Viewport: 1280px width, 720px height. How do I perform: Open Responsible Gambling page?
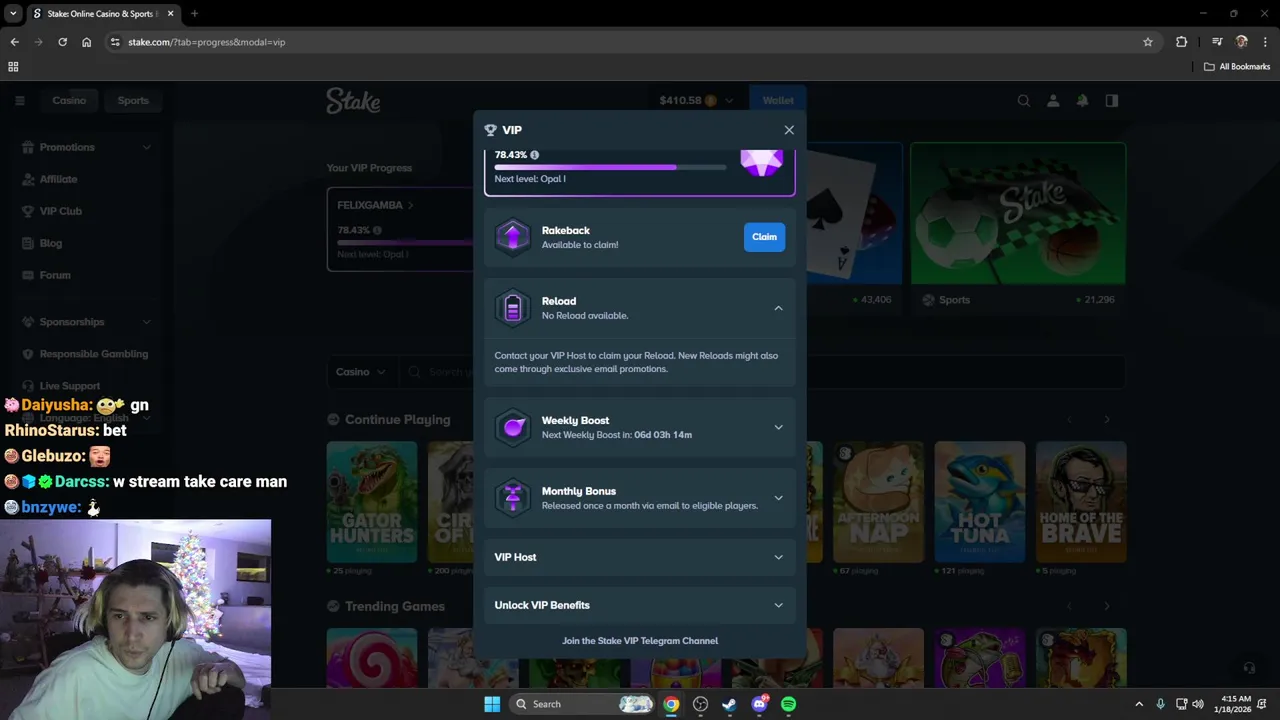pyautogui.click(x=93, y=354)
